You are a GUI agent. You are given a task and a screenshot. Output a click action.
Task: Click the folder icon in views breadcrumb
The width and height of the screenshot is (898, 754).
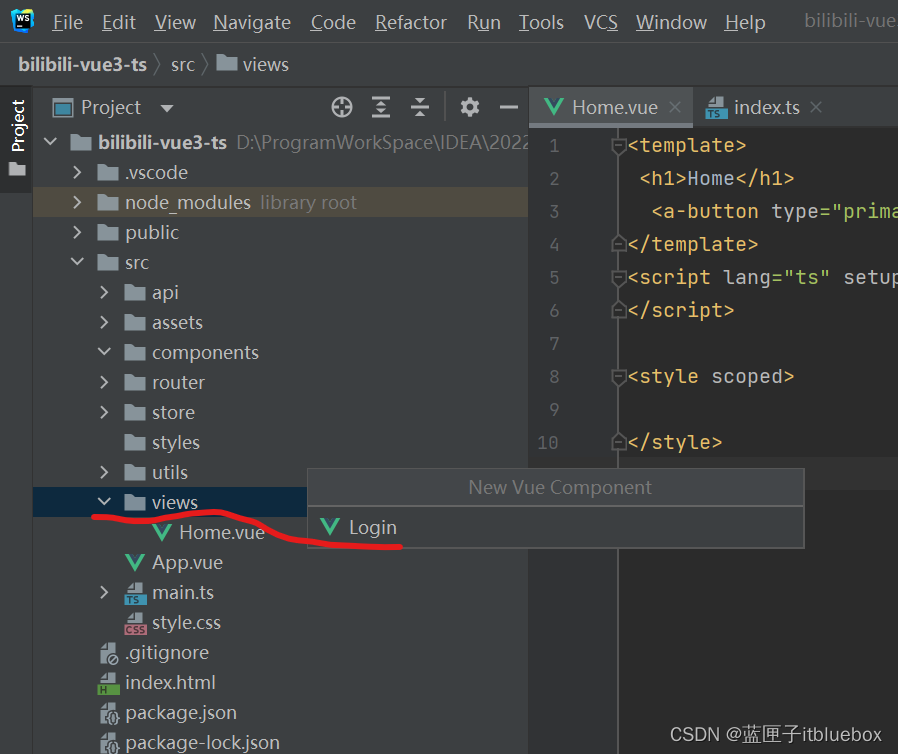coord(227,63)
